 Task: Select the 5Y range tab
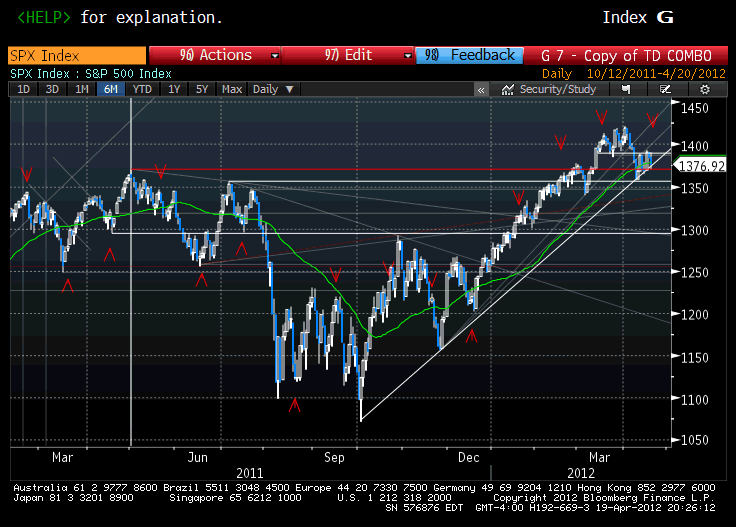(x=202, y=89)
